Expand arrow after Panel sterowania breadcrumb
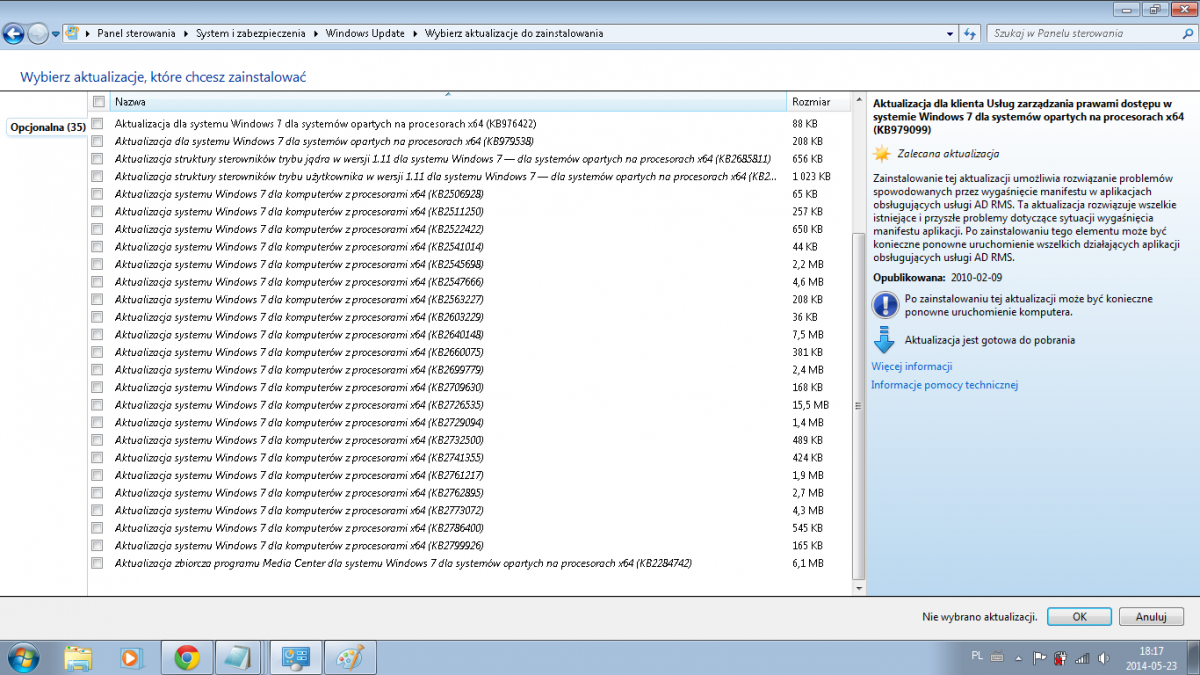Screen dimensions: 1200x675 click(x=185, y=33)
